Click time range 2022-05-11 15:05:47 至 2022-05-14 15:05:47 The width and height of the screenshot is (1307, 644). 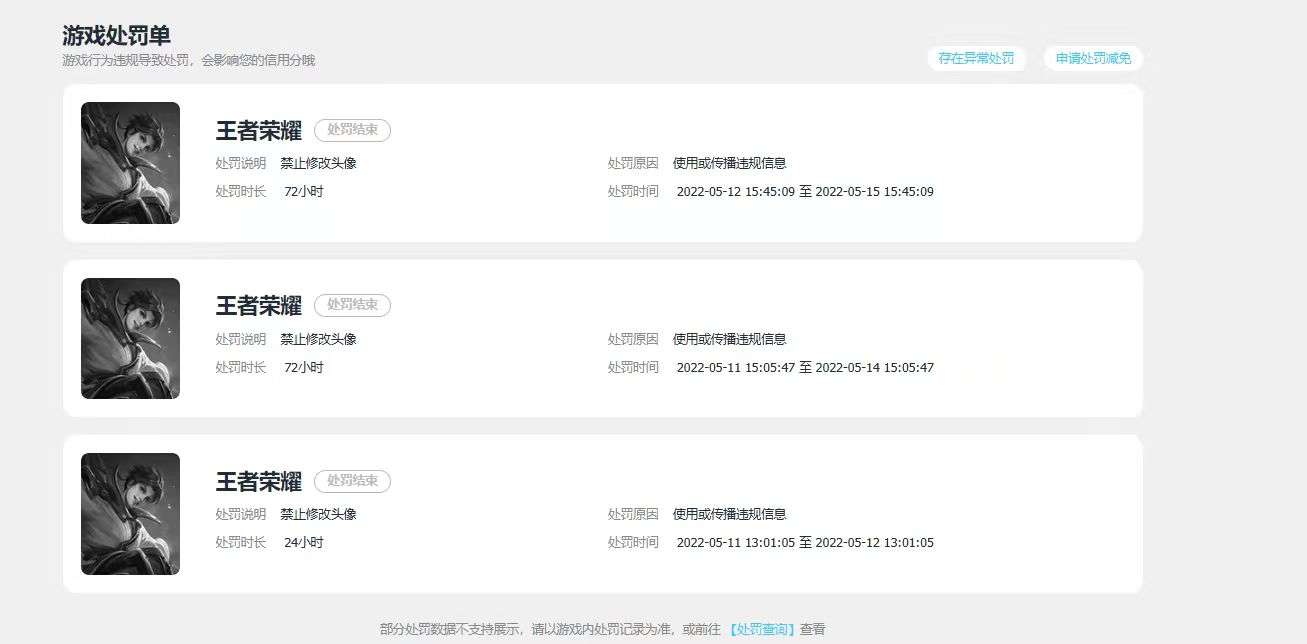pos(805,367)
